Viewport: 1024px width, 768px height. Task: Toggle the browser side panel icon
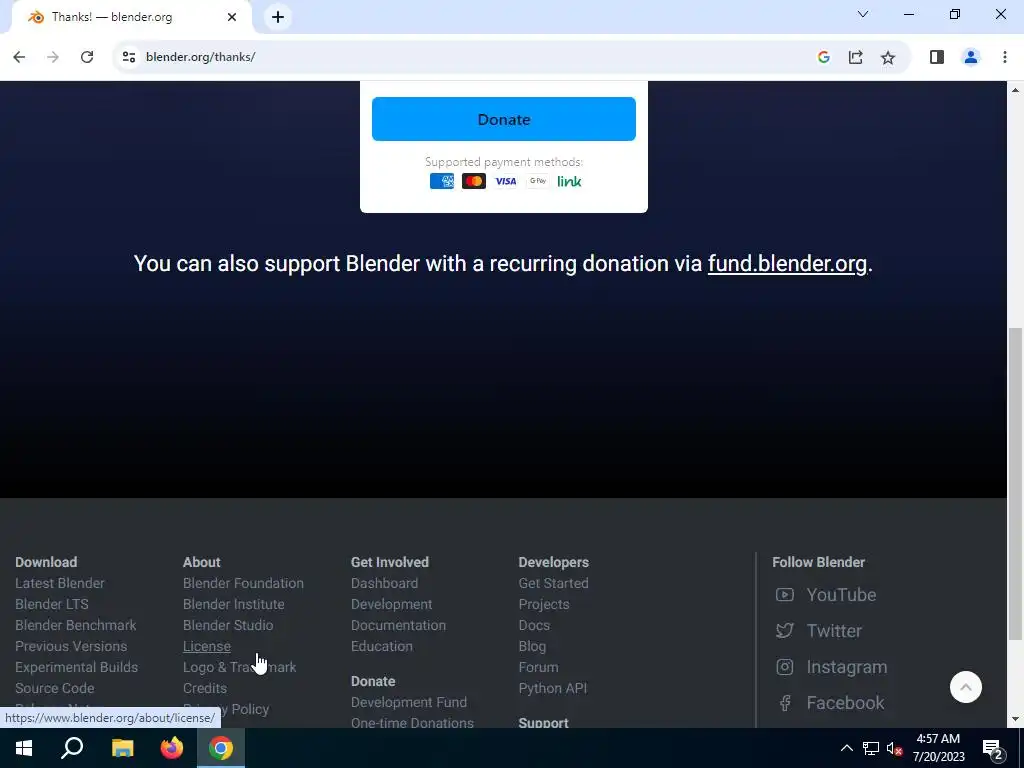936,57
